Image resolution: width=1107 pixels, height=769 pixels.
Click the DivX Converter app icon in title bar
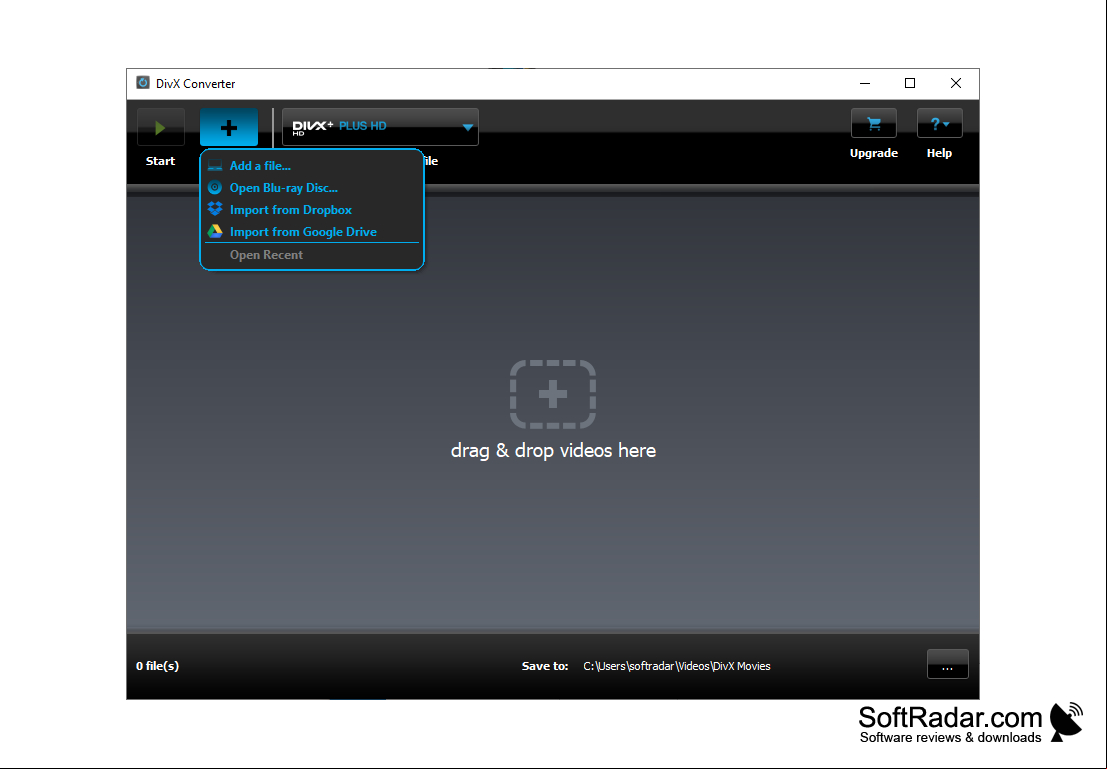pyautogui.click(x=143, y=83)
